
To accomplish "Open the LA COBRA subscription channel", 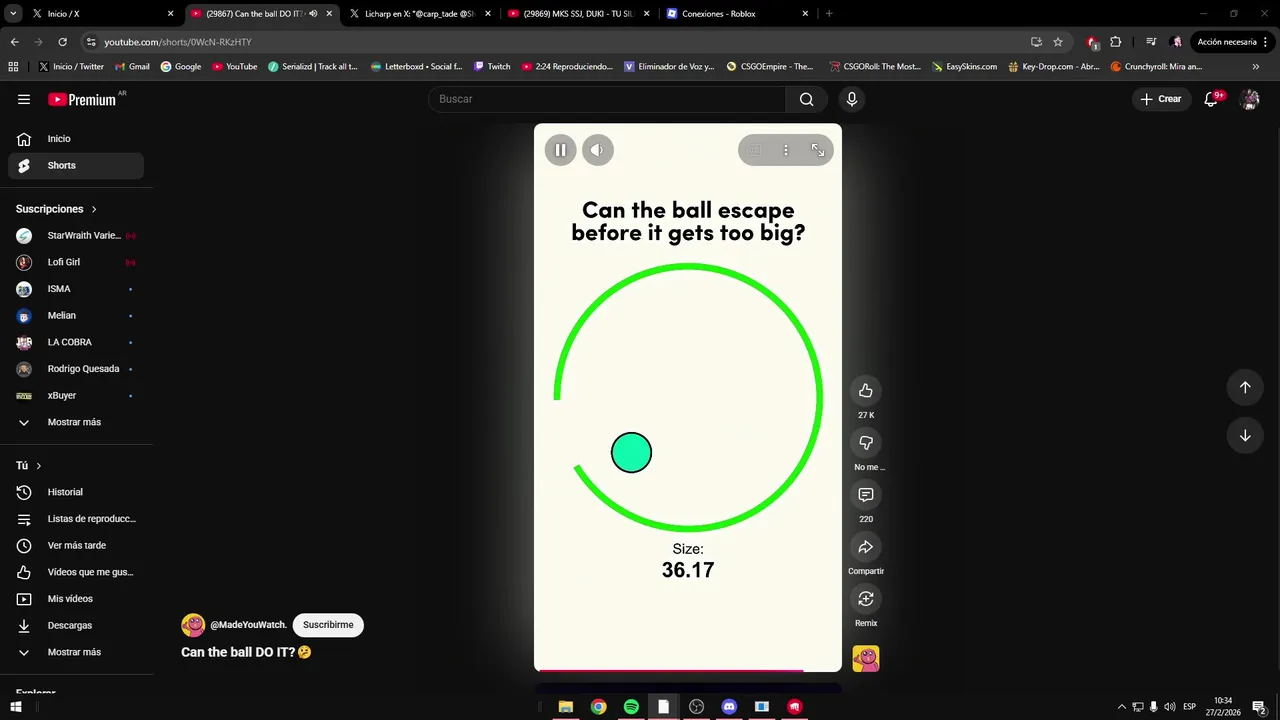I will (x=76, y=342).
